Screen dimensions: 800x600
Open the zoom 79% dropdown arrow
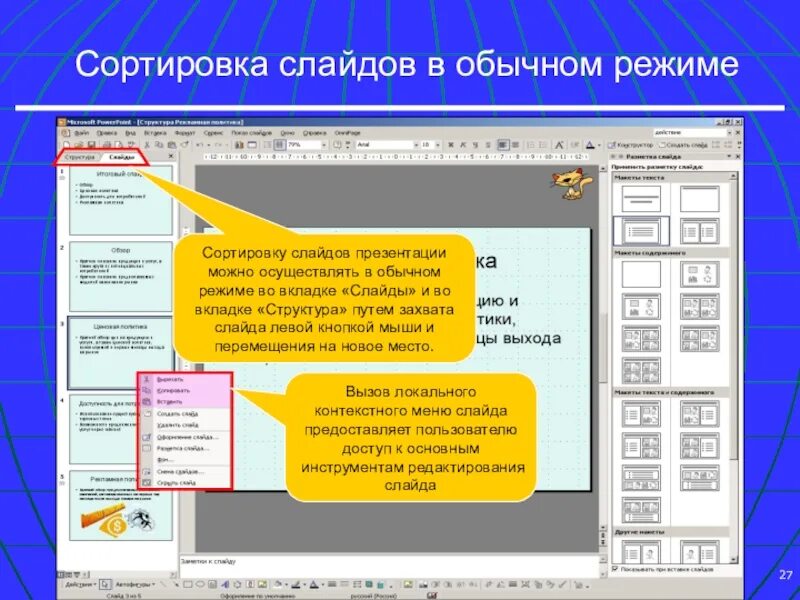point(324,145)
